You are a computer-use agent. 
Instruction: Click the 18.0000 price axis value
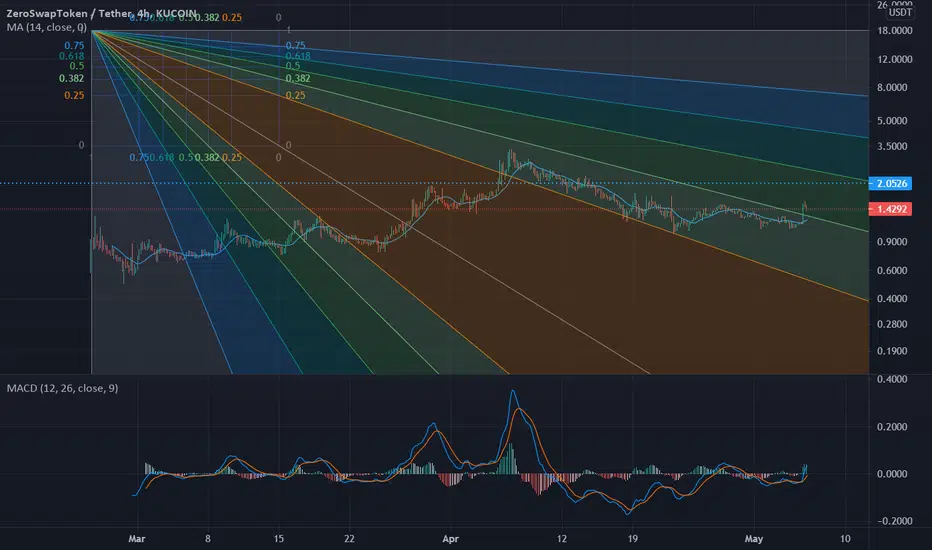pyautogui.click(x=895, y=30)
